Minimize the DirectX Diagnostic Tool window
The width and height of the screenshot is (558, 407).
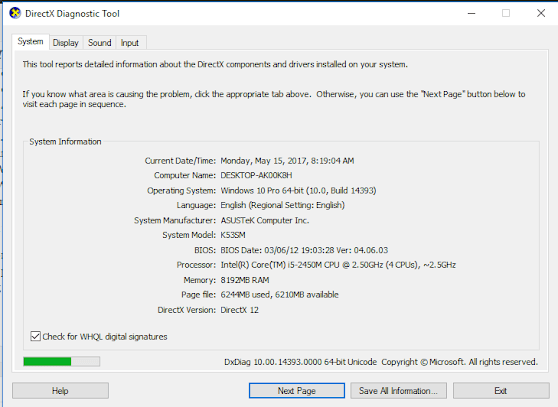[x=472, y=14]
